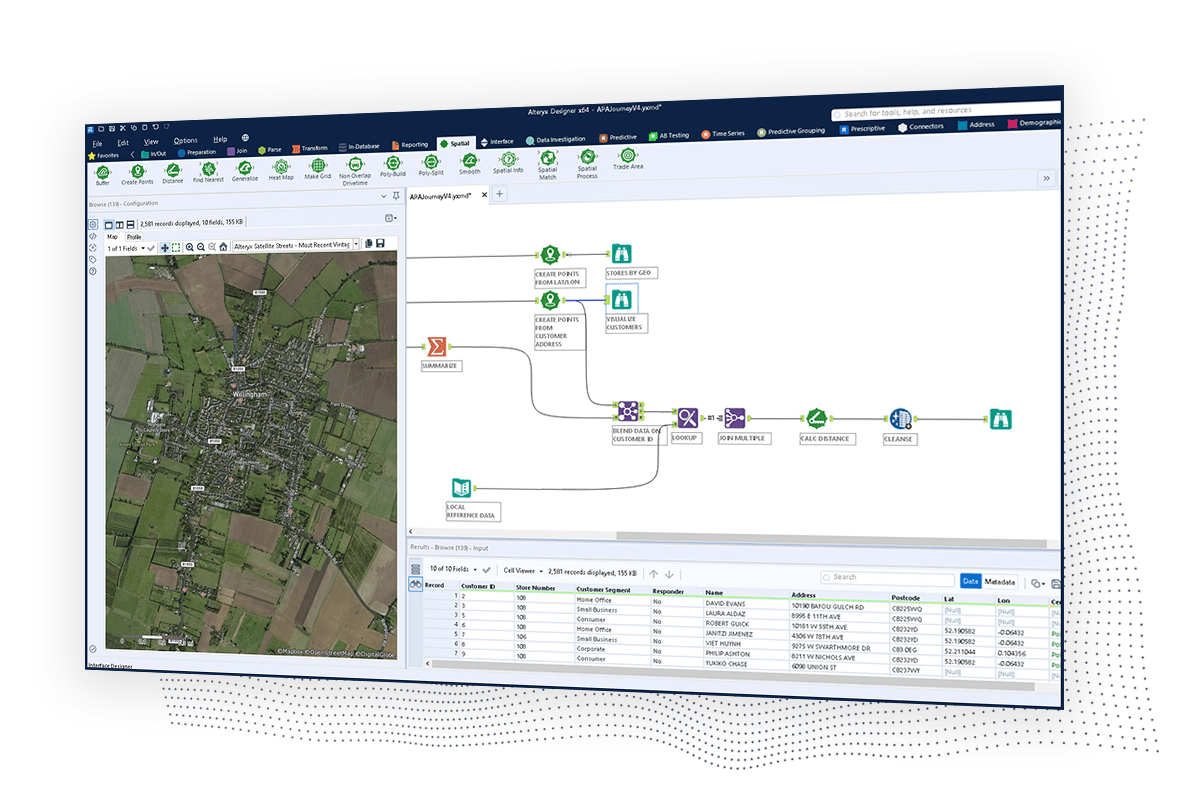Activate the map rectangle select tool
This screenshot has width=1179, height=797.
176,247
